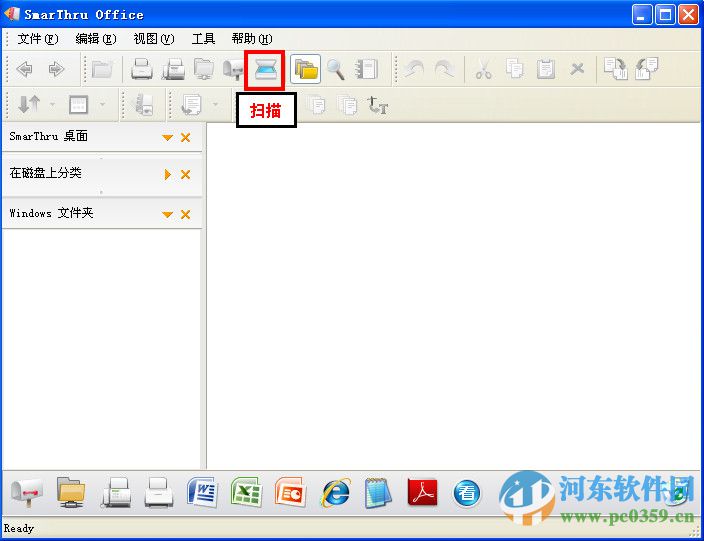
Task: Open the 编辑(E) menu
Action: (96, 39)
